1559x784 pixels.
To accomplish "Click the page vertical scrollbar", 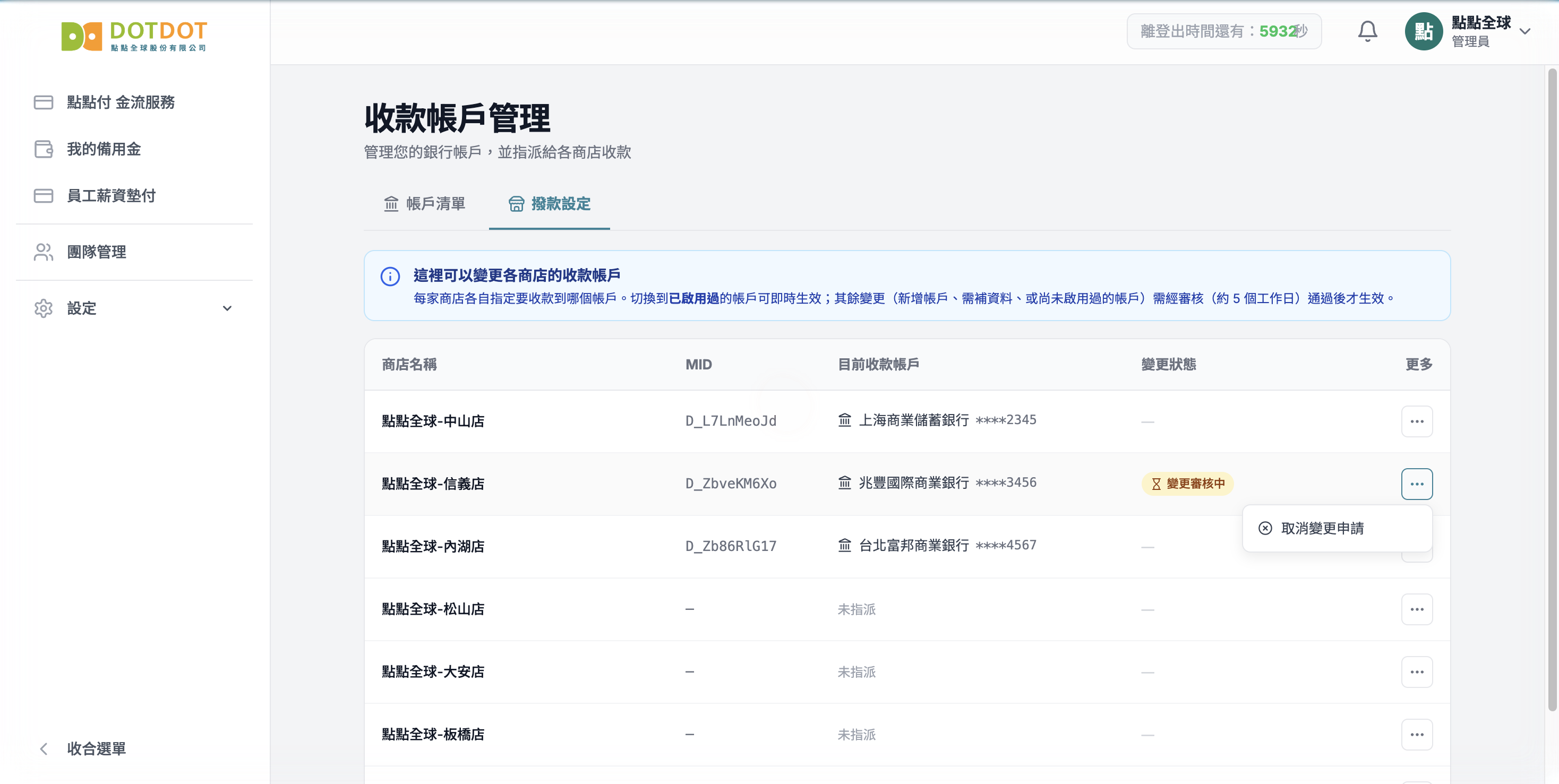I will click(x=1552, y=390).
